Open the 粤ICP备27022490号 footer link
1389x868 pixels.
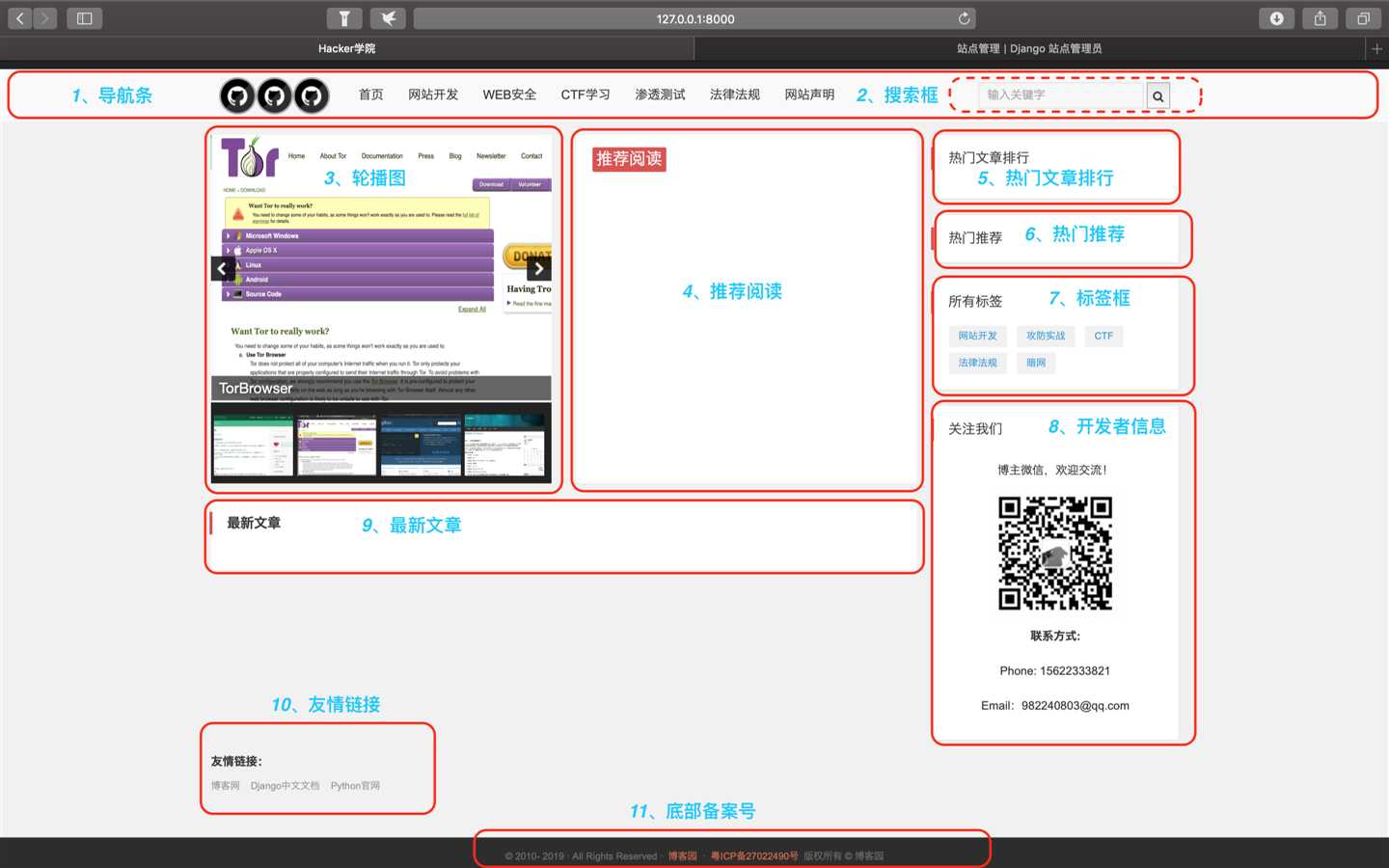click(754, 856)
